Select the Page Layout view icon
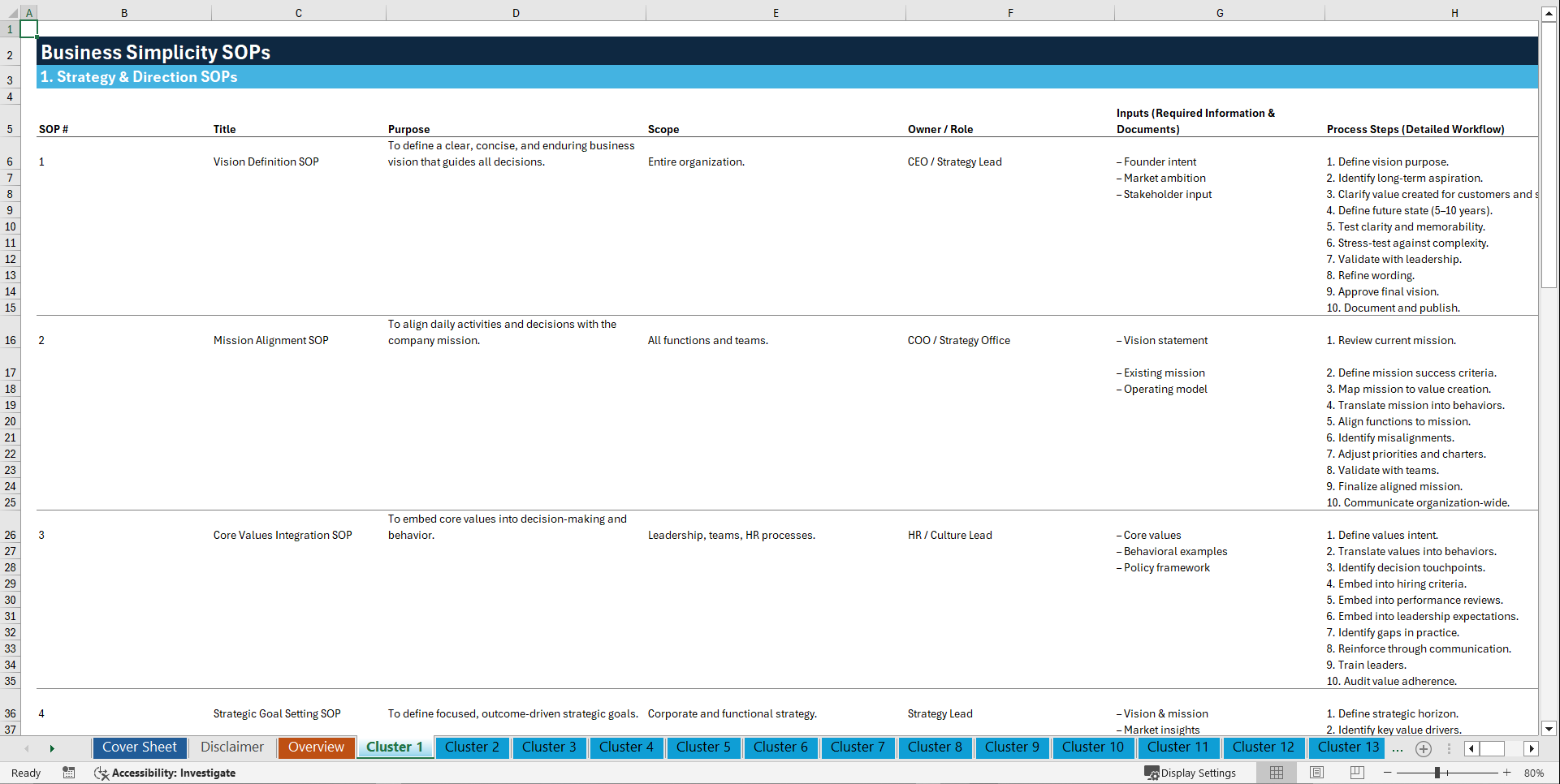The width and height of the screenshot is (1560, 784). pos(1316,773)
